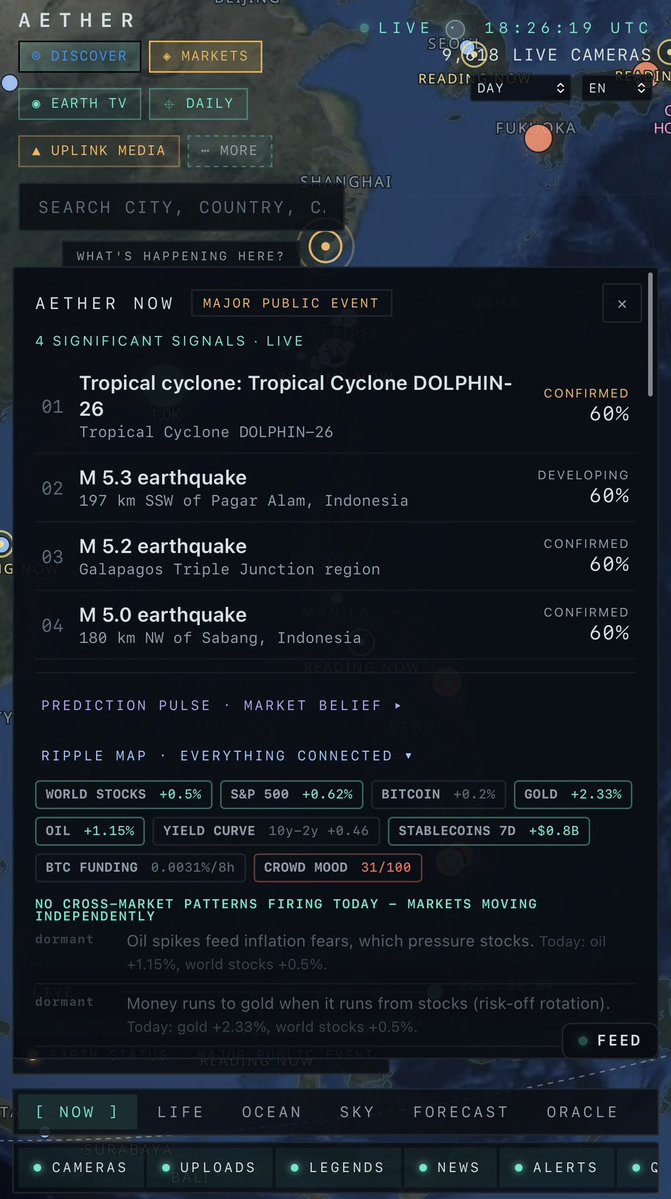Image resolution: width=671 pixels, height=1199 pixels.
Task: Switch to the Oracle tab
Action: pyautogui.click(x=582, y=1112)
